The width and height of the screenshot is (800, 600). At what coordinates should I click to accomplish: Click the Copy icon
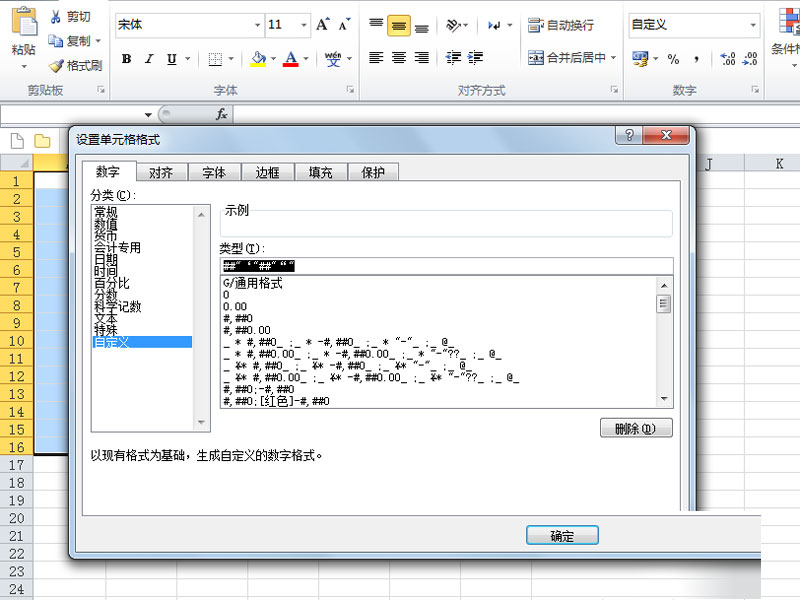pyautogui.click(x=55, y=40)
